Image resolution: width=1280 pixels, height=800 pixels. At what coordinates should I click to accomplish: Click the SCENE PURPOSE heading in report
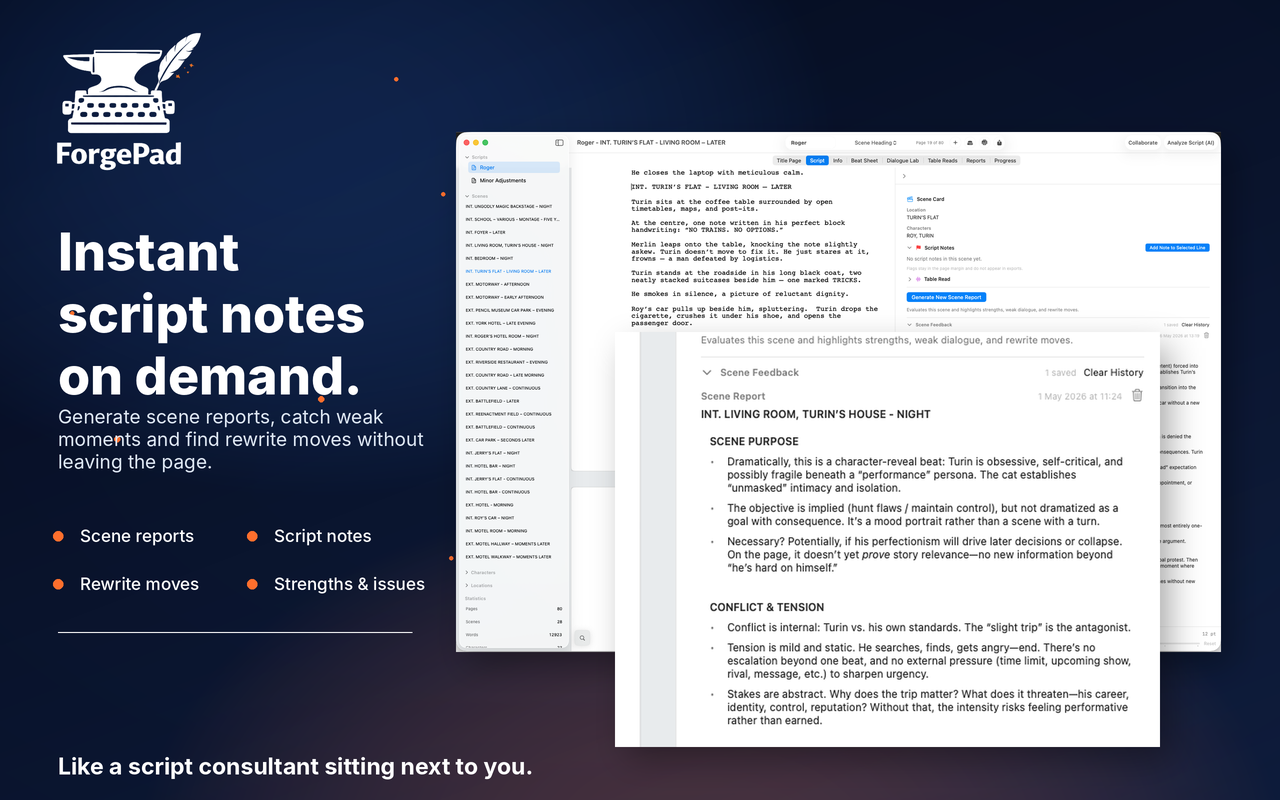point(754,441)
